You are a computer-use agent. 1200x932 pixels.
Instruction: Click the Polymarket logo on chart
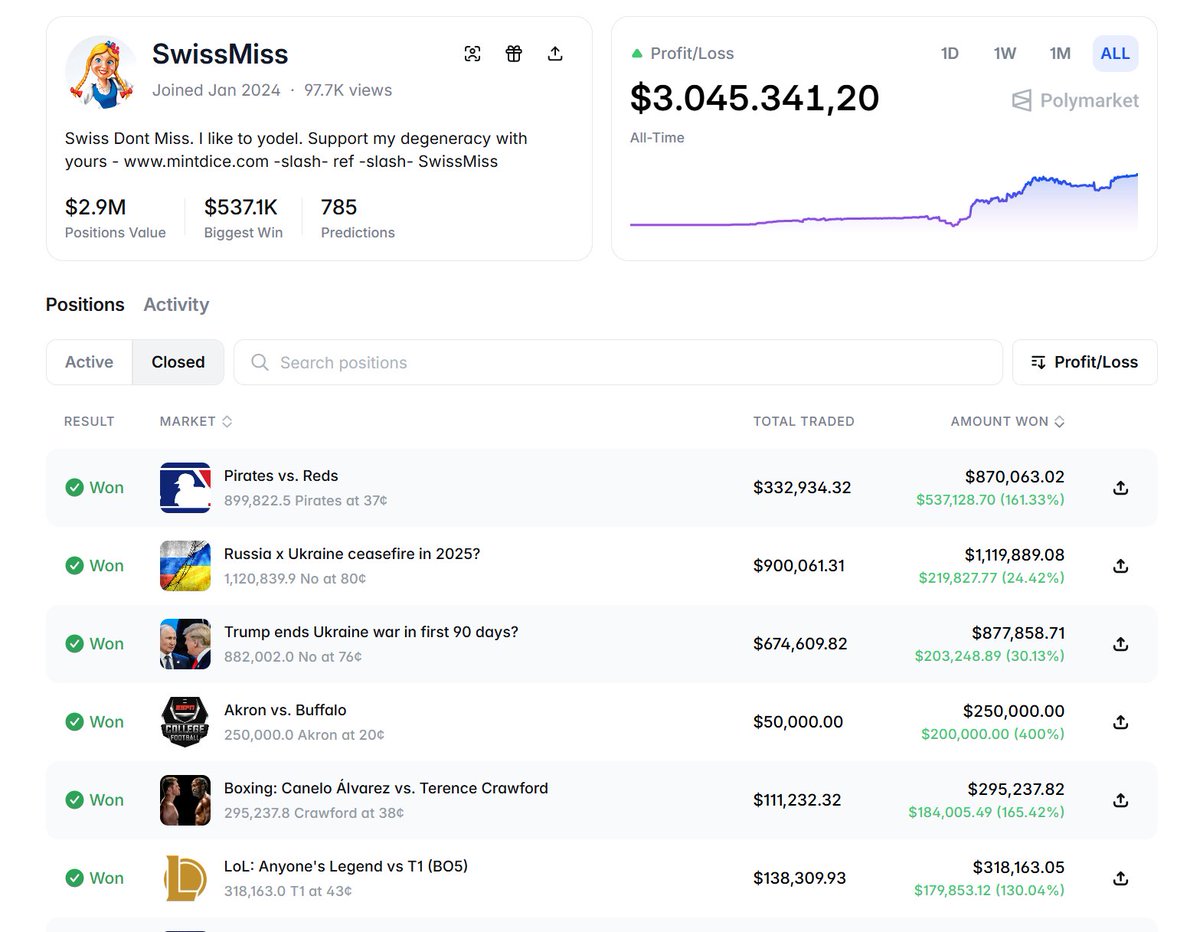pos(1076,100)
